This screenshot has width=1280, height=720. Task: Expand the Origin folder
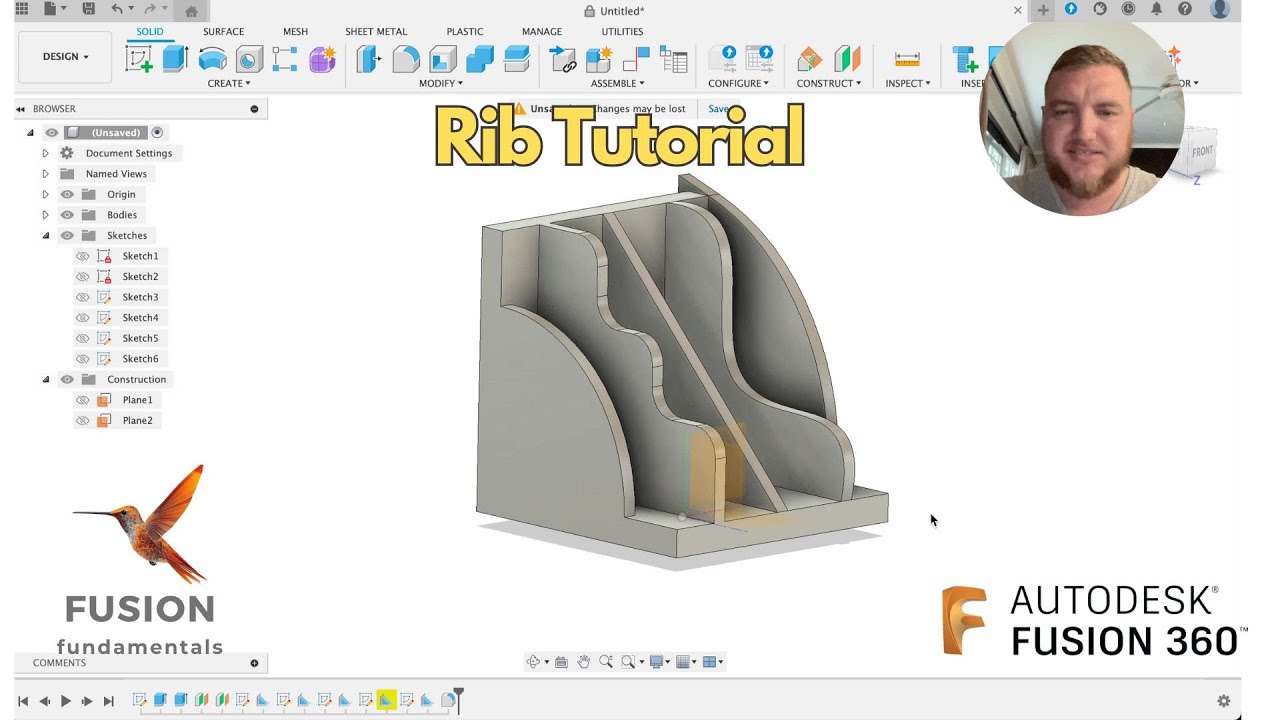pos(45,194)
